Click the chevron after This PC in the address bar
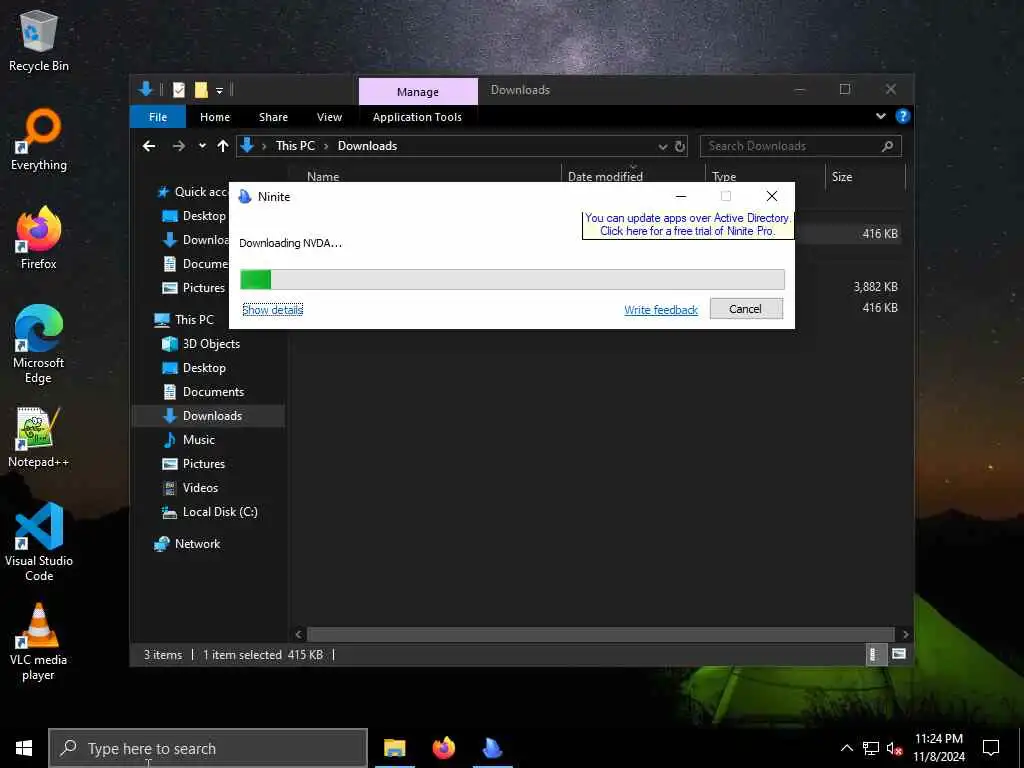 point(326,146)
